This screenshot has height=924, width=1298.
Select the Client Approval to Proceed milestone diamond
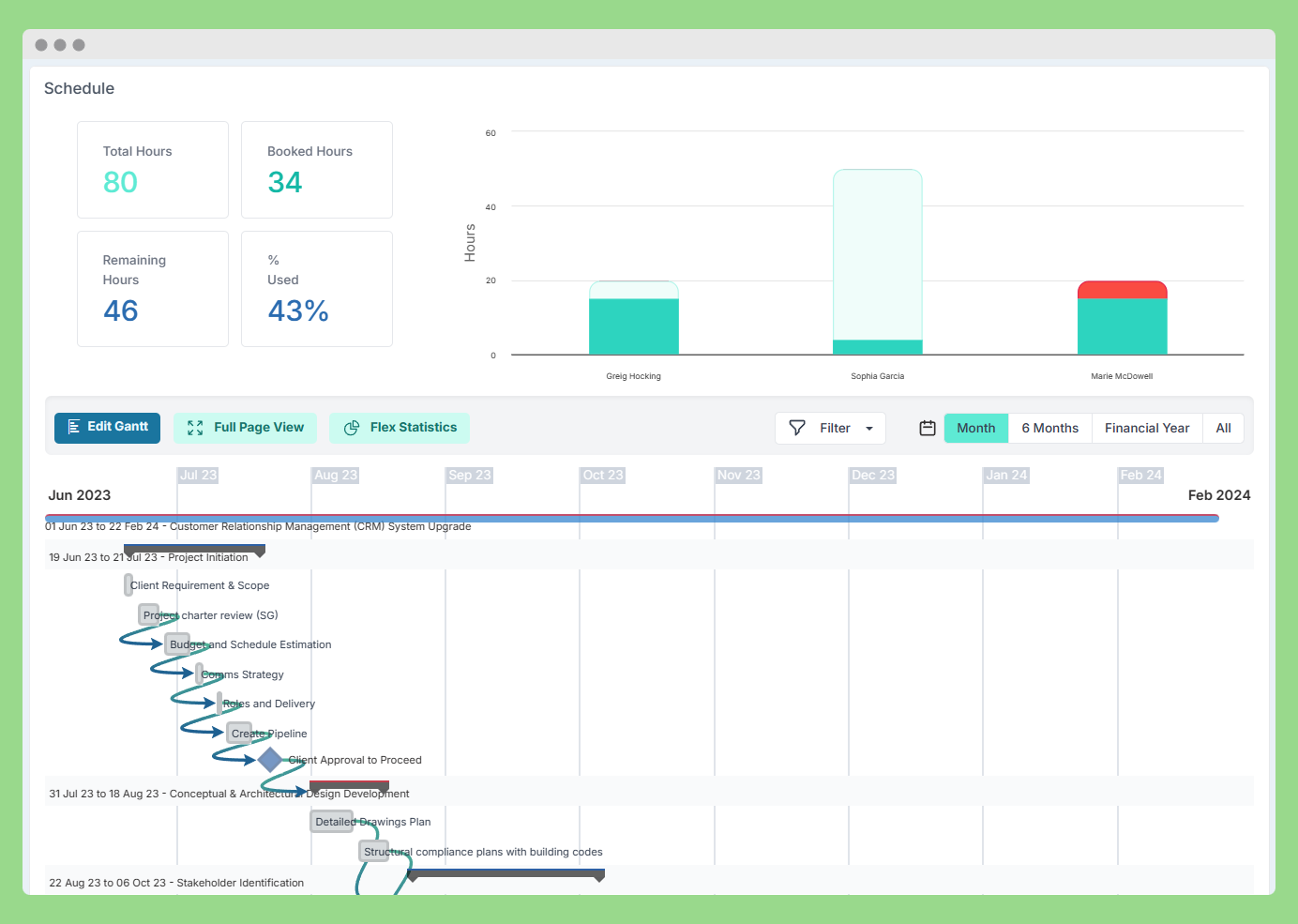(x=270, y=759)
